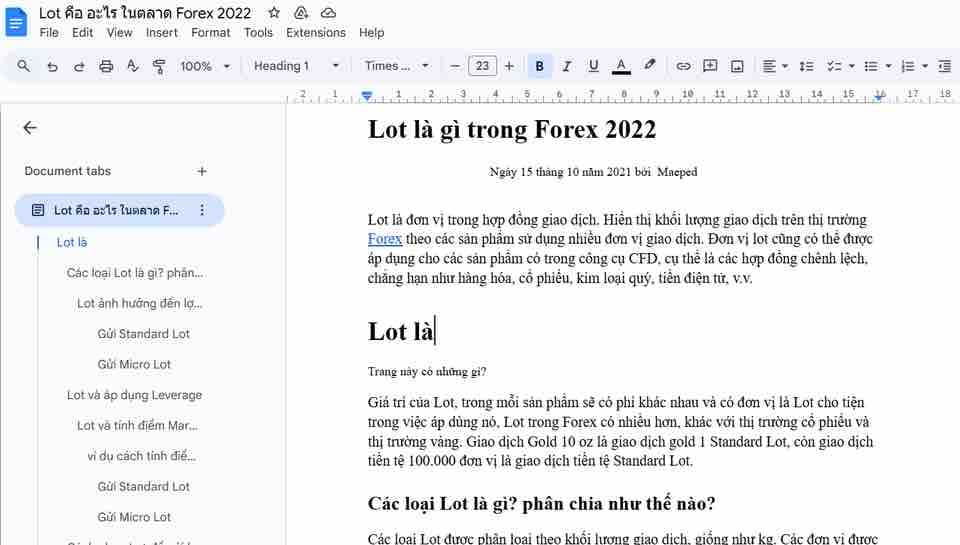Screen dimensions: 960x545
Task: Open the 100% zoom dropdown
Action: click(x=205, y=66)
